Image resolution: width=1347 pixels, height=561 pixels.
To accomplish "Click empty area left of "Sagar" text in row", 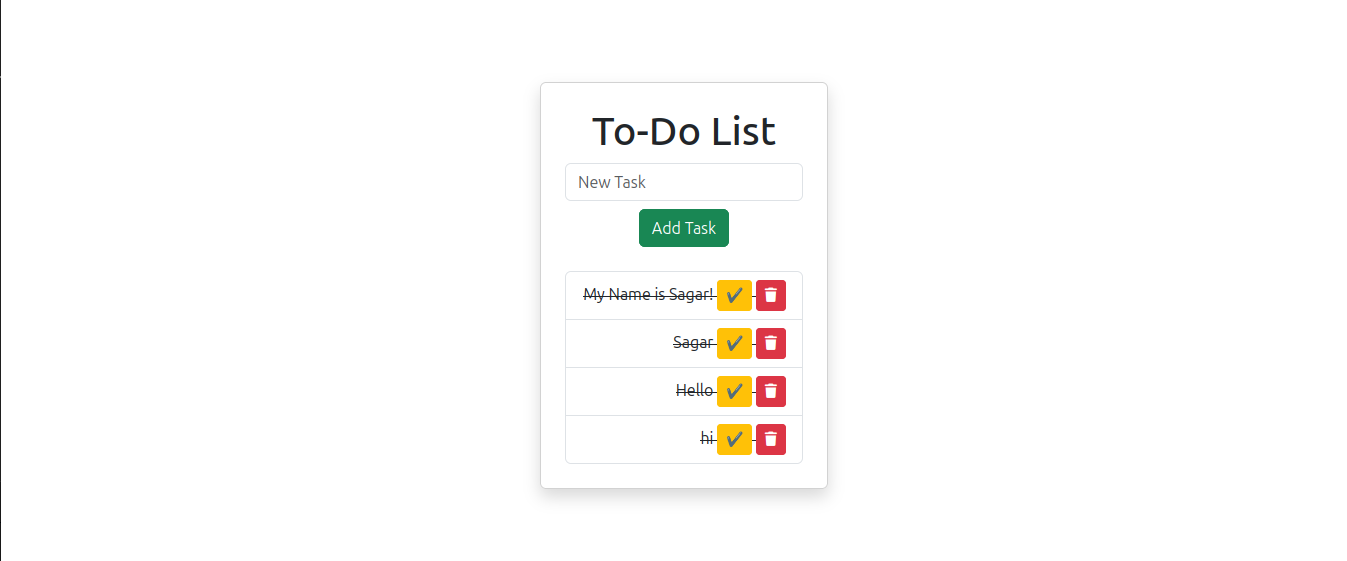I will (618, 343).
